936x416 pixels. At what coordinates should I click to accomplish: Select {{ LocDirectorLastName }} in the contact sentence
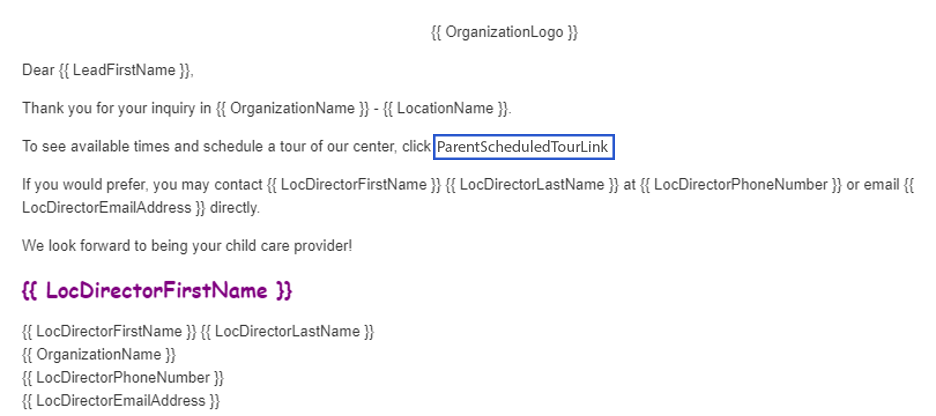tap(532, 185)
